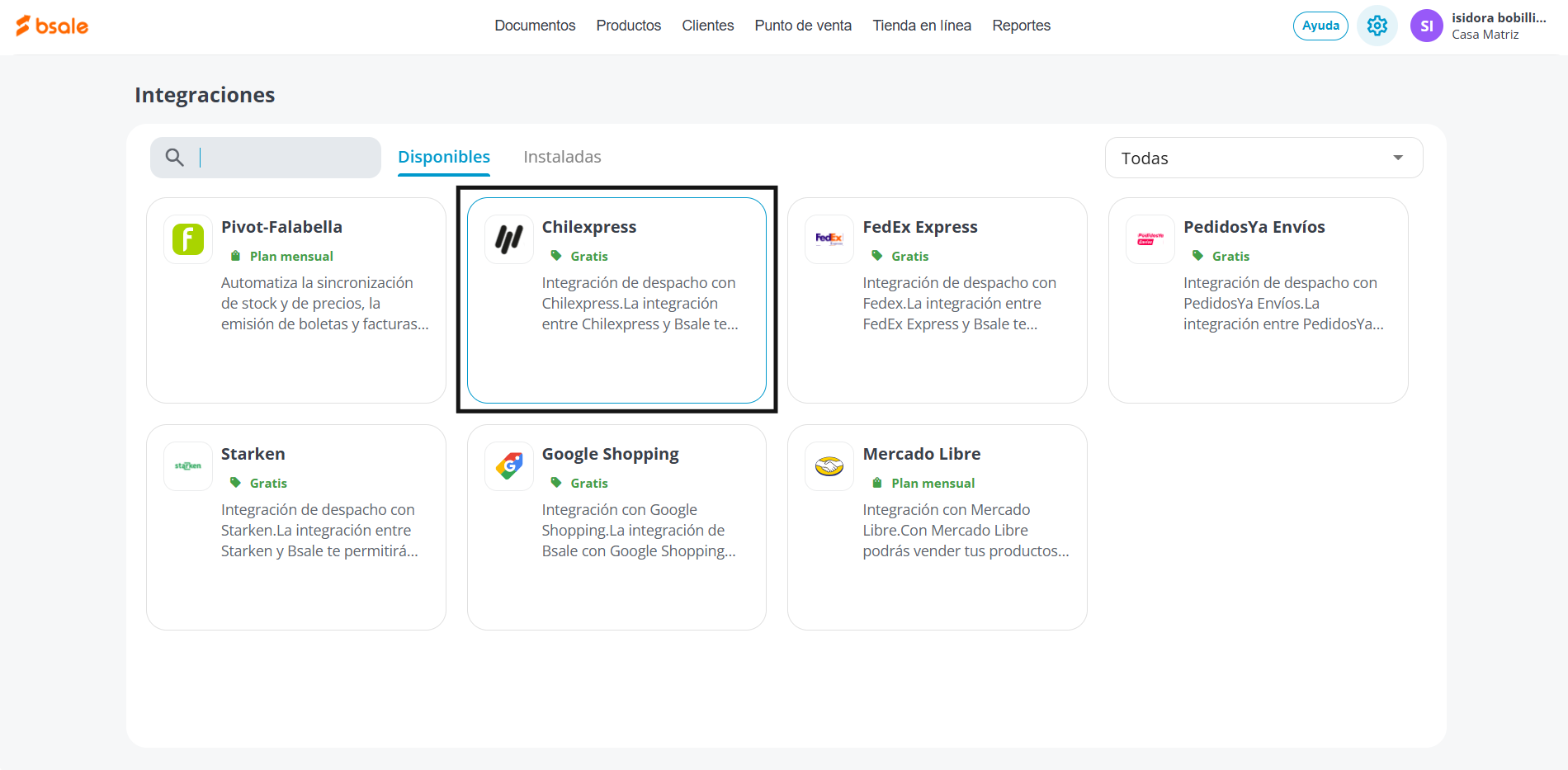
Task: Click Mercado Libre's Plan mensual bag icon
Action: (877, 483)
